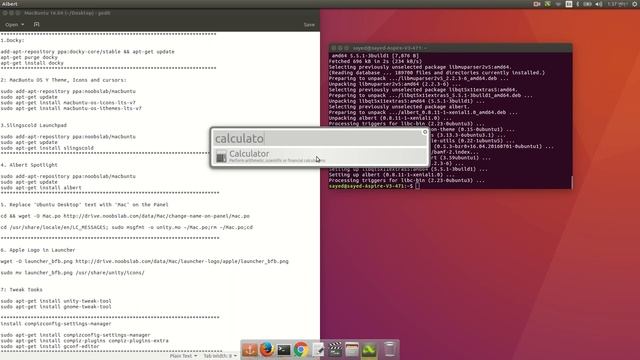Click the terminal scrollbar handle

[571, 182]
